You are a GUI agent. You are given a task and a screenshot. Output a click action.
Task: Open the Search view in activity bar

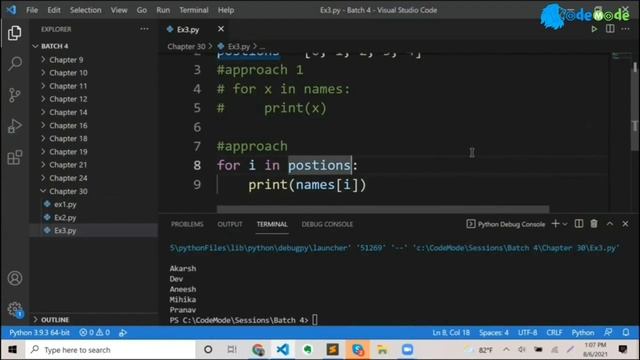point(15,64)
